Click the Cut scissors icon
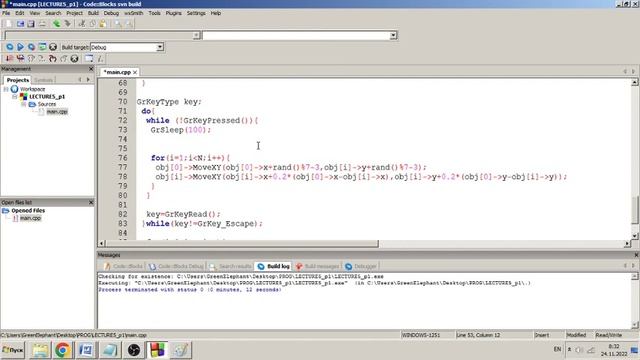 tap(82, 24)
